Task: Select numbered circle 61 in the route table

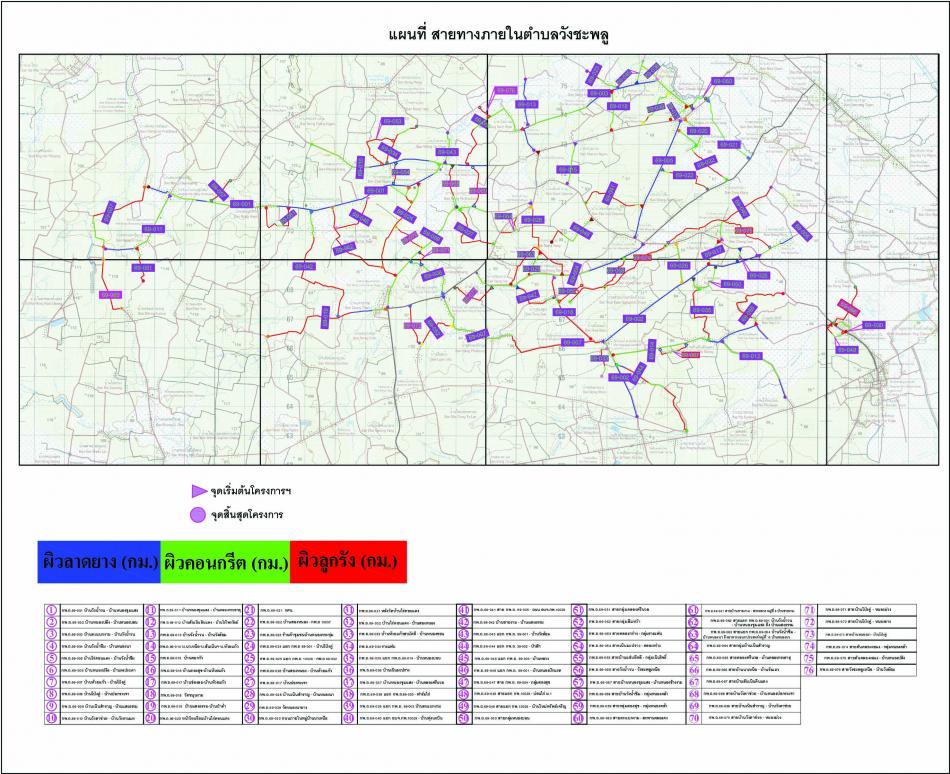Action: [x=693, y=609]
